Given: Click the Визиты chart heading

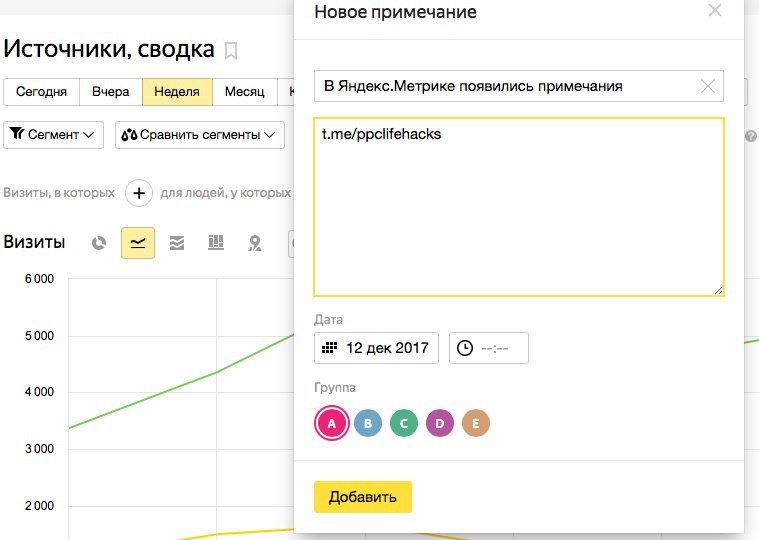Looking at the screenshot, I should point(34,242).
